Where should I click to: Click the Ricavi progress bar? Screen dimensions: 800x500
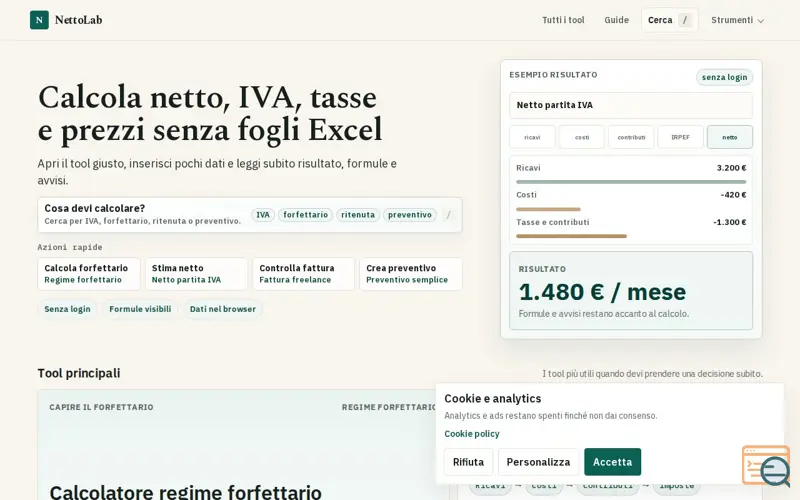pos(631,182)
